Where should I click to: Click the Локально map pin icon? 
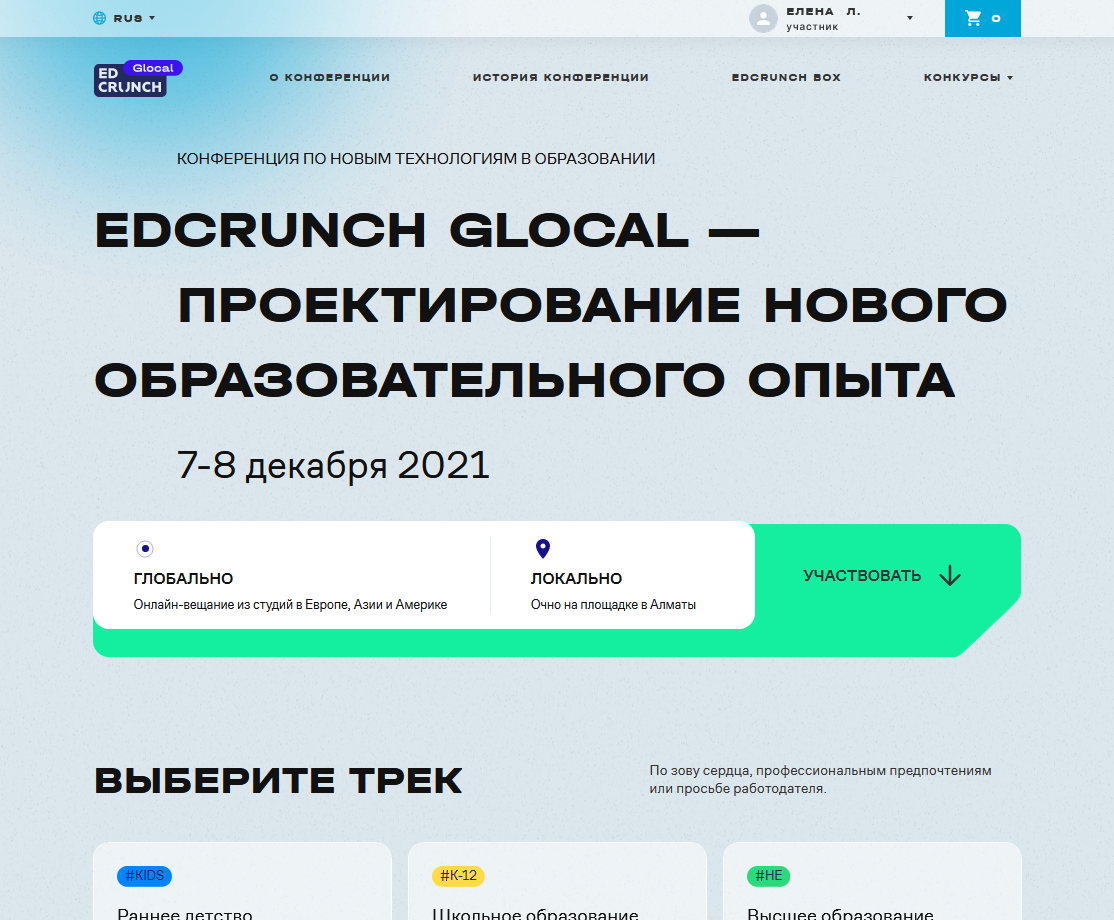pyautogui.click(x=543, y=548)
